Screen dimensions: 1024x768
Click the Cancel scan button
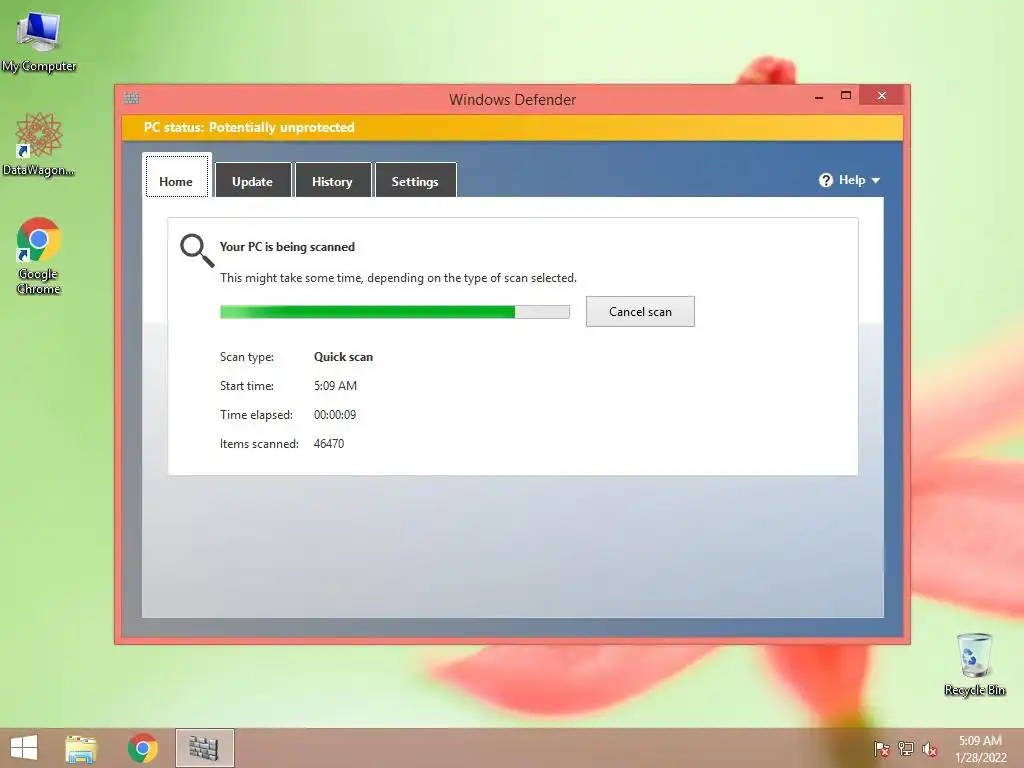pyautogui.click(x=640, y=312)
